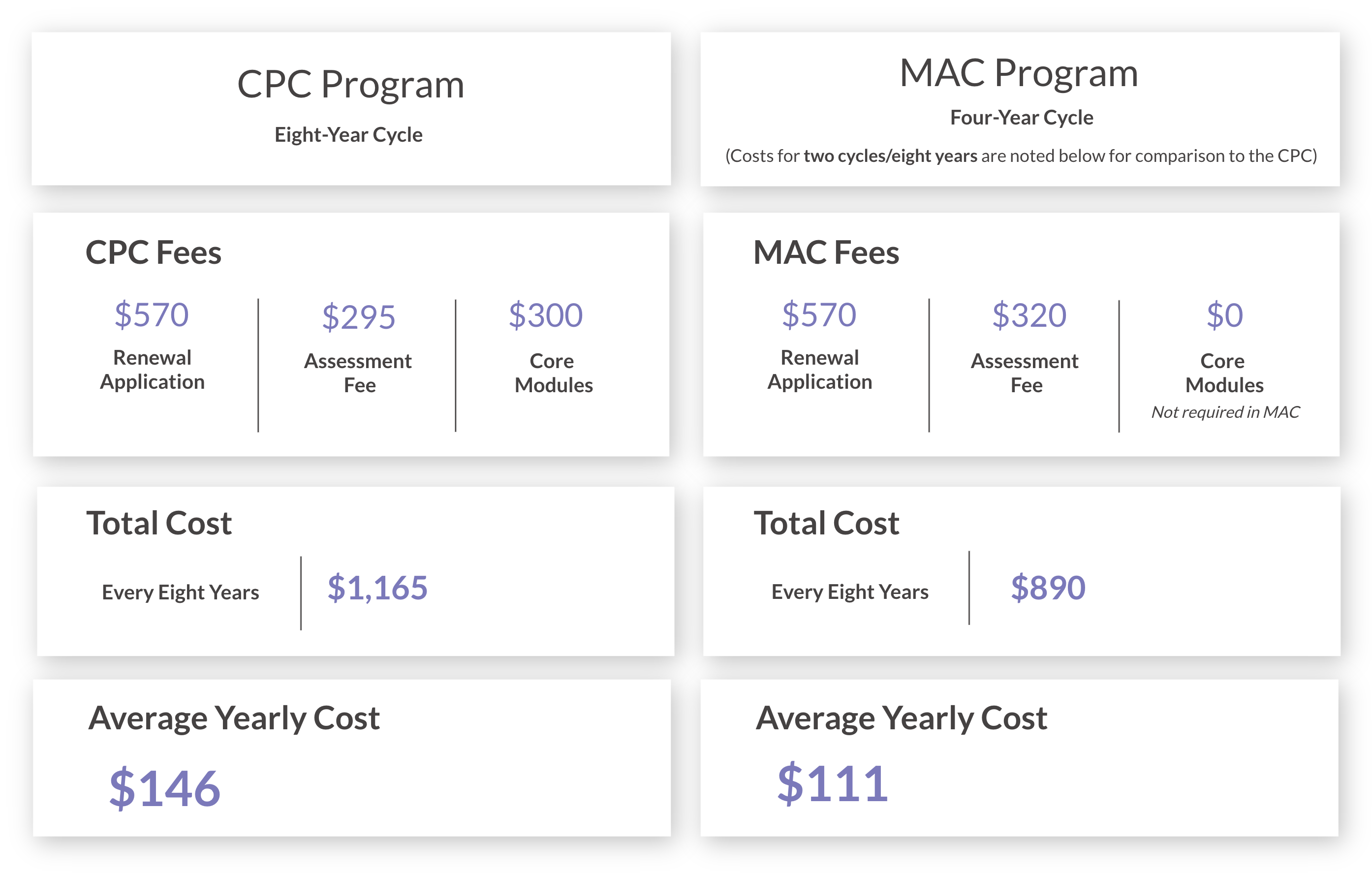Click MAC Average Yearly Cost heading
This screenshot has height=873, width=1372.
click(x=902, y=718)
